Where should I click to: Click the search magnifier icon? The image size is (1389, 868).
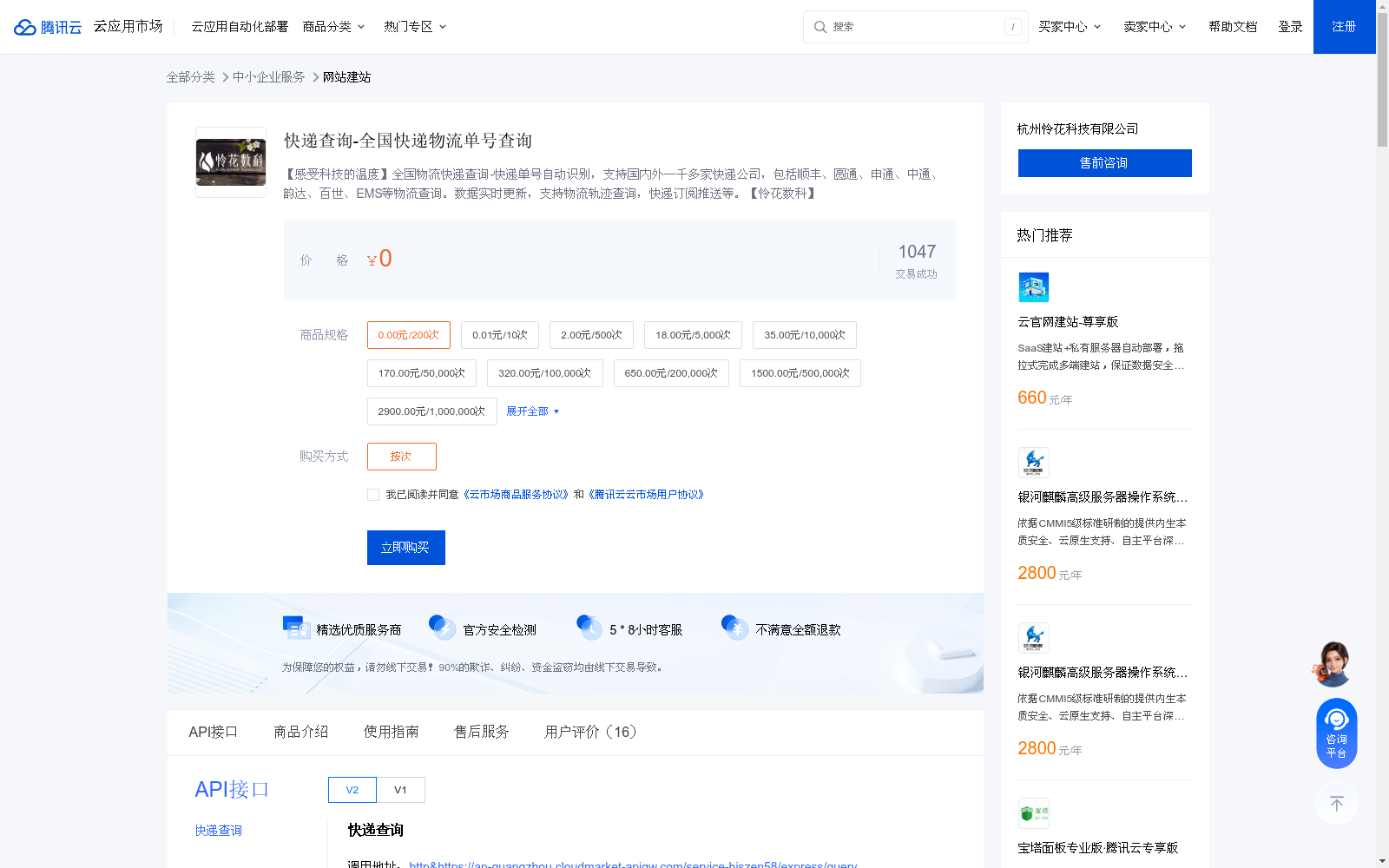(820, 27)
